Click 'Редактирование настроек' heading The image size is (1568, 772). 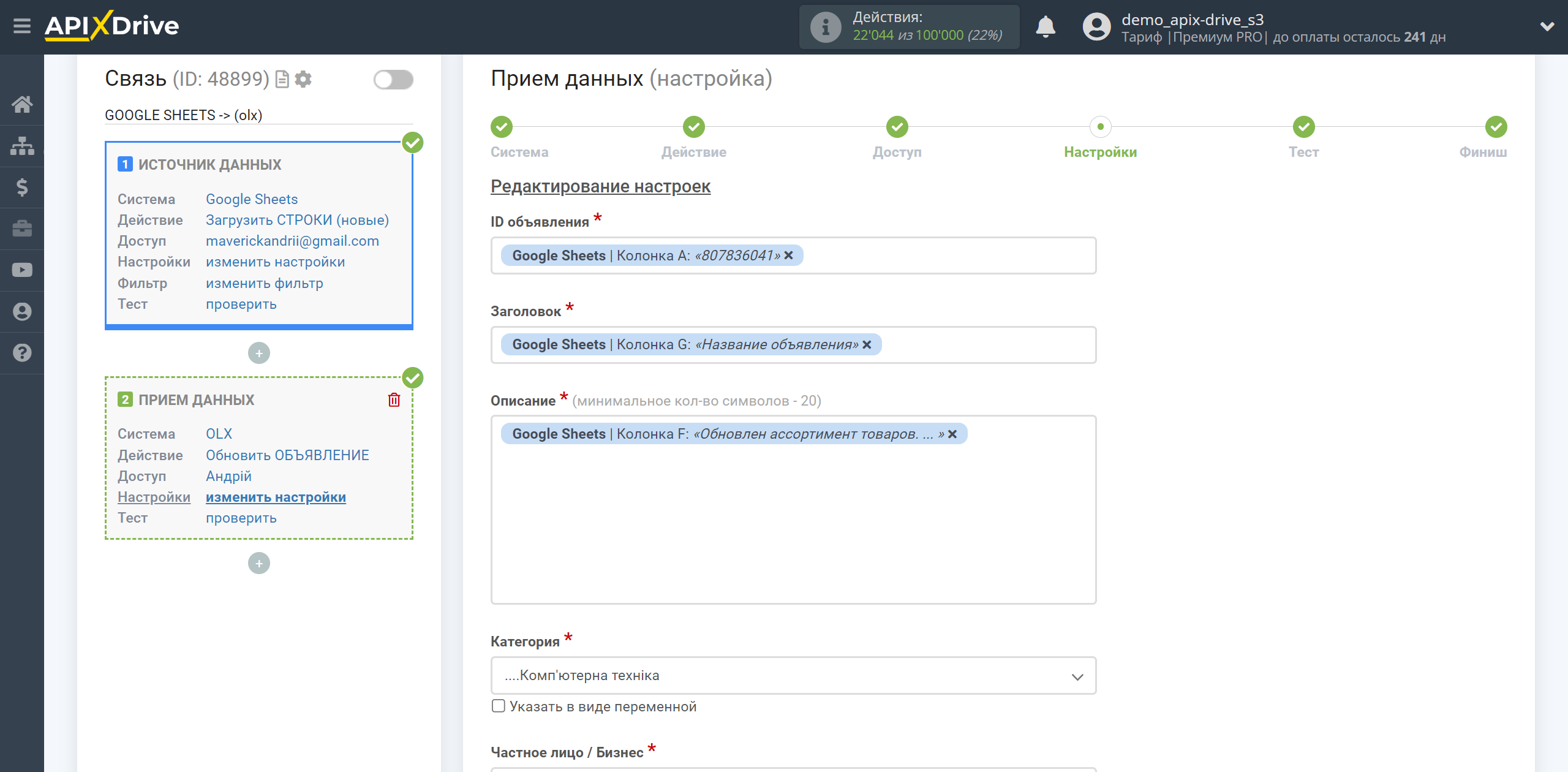pos(600,186)
